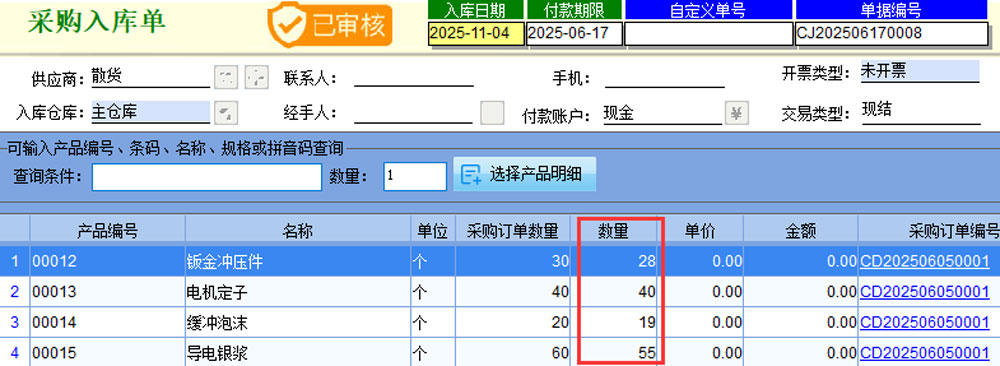Click the 数量 column header

tap(613, 231)
